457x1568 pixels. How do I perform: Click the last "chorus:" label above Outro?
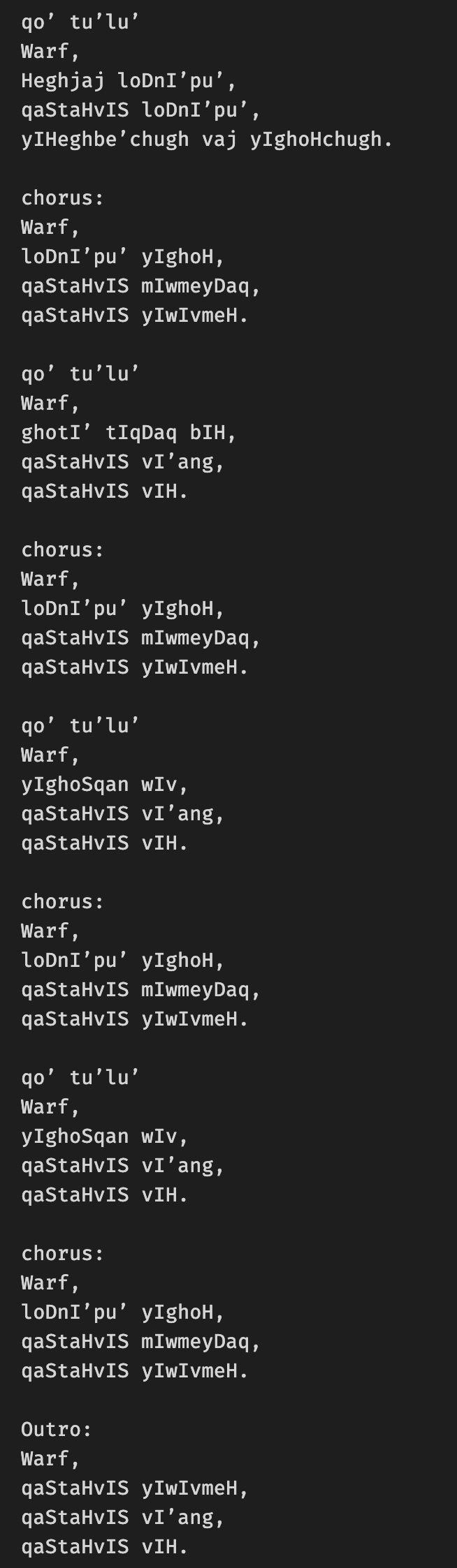[62, 1254]
